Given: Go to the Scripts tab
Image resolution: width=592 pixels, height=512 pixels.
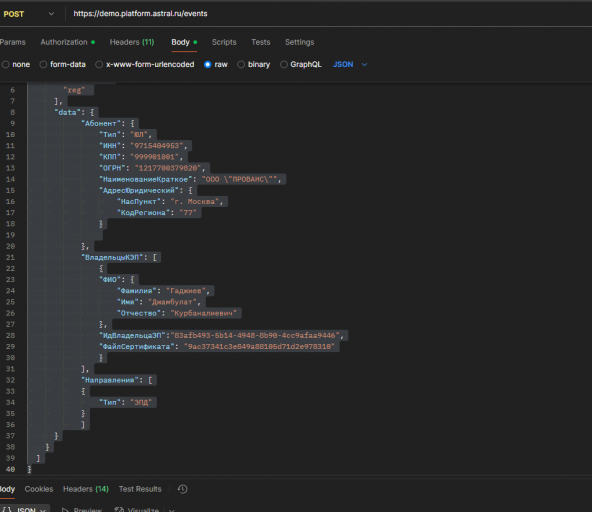Looking at the screenshot, I should pyautogui.click(x=224, y=42).
